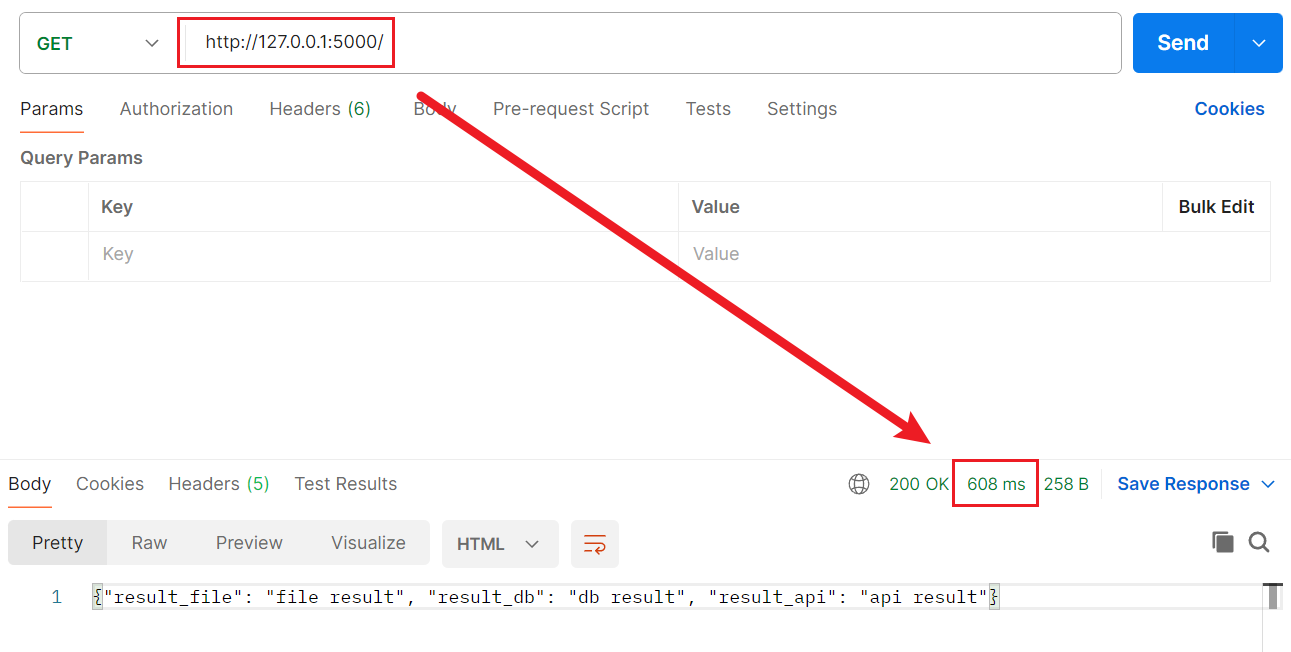Toggle line wrap icon in response toolbar

point(595,544)
